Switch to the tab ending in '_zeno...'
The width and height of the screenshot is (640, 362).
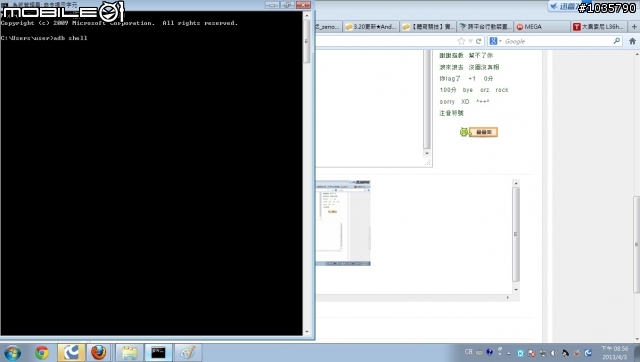[x=328, y=27]
